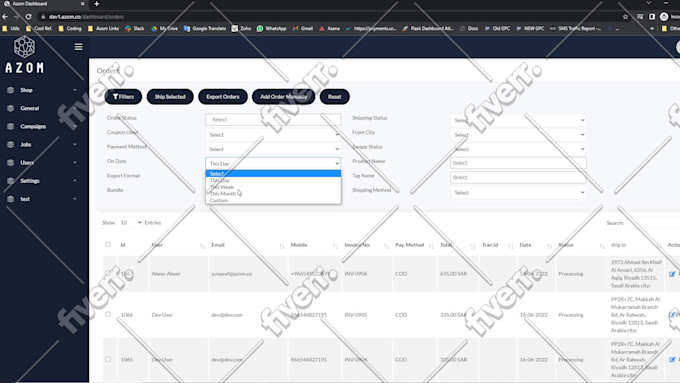Choose This Day option

point(273,180)
